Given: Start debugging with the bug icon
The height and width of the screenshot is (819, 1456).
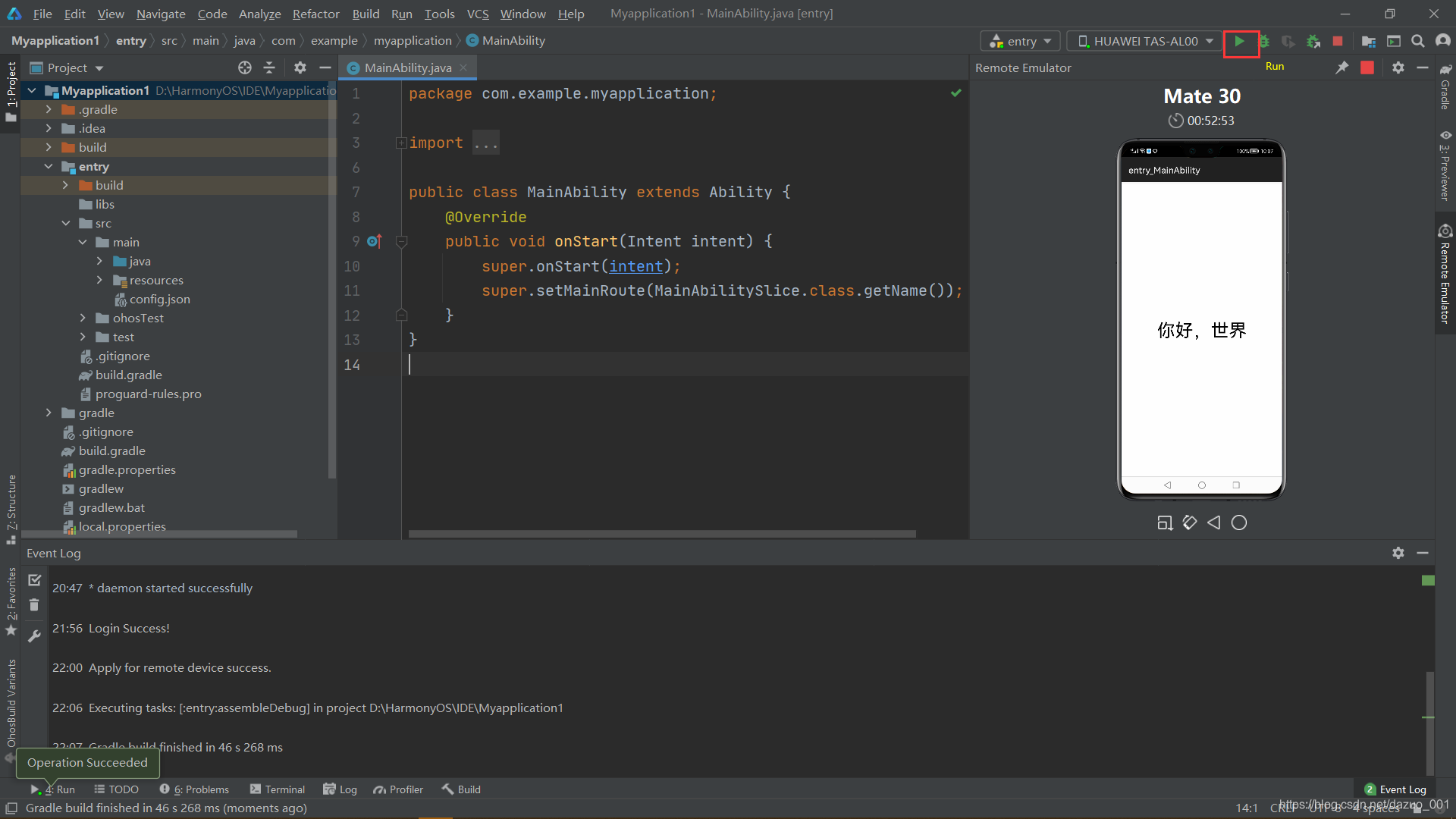Looking at the screenshot, I should [1264, 42].
